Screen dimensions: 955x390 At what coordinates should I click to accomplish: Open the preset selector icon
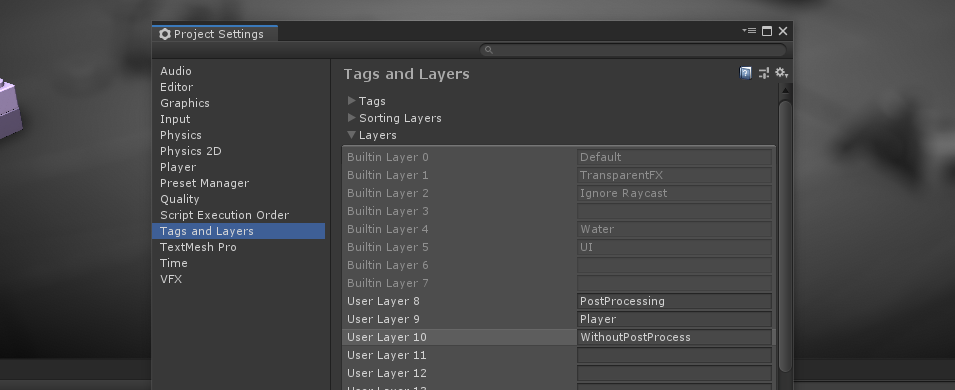[x=764, y=73]
